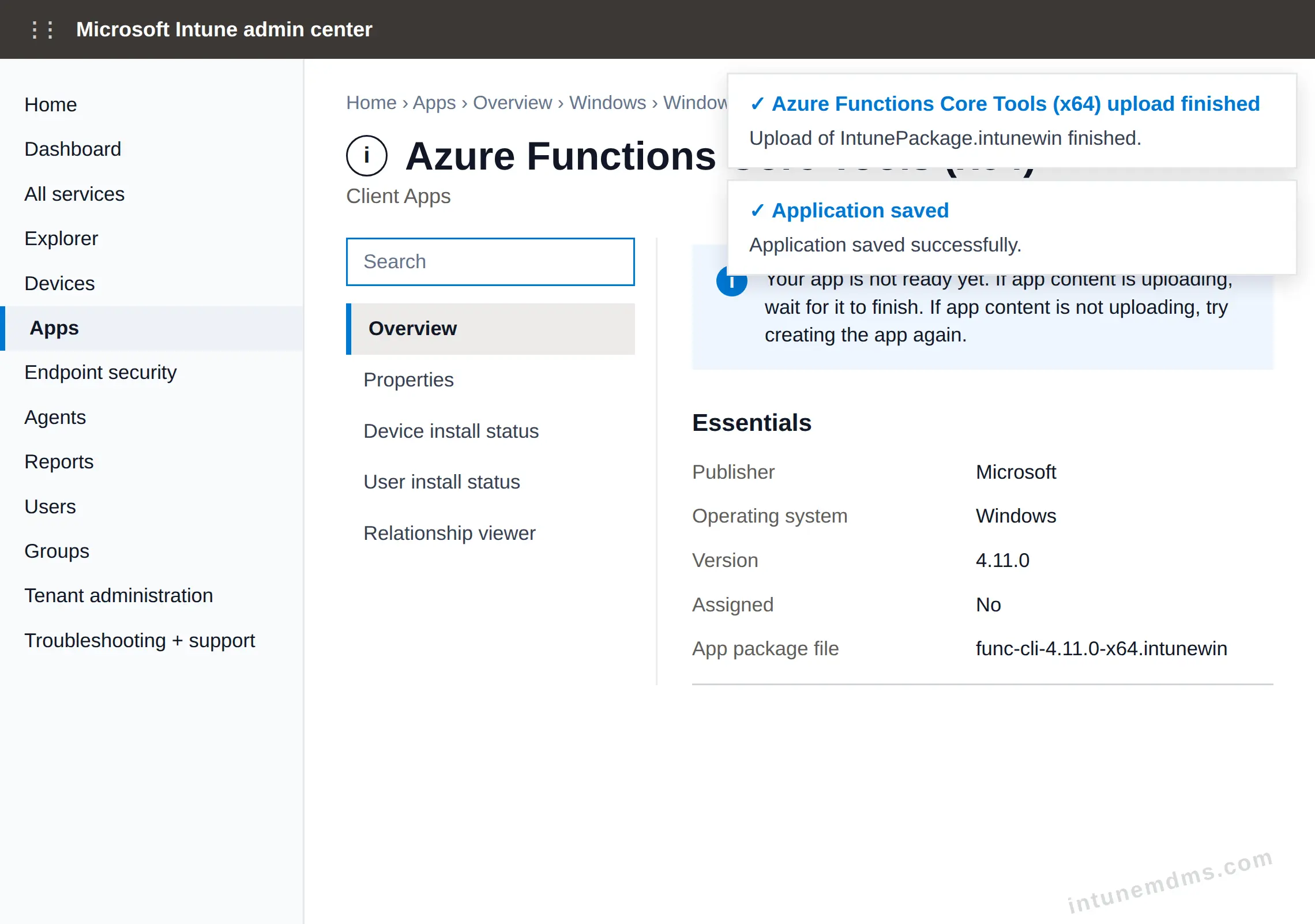This screenshot has width=1315, height=924.
Task: Go to Home breadcrumb link
Action: tap(371, 103)
